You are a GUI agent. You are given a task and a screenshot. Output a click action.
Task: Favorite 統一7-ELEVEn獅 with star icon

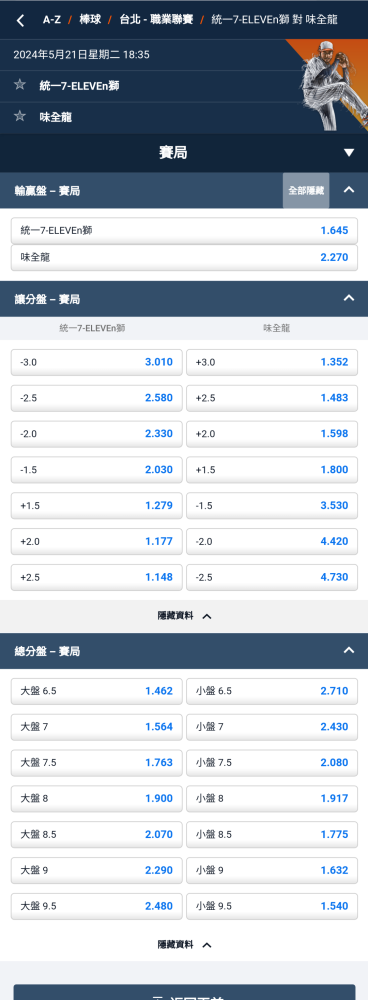tap(20, 85)
